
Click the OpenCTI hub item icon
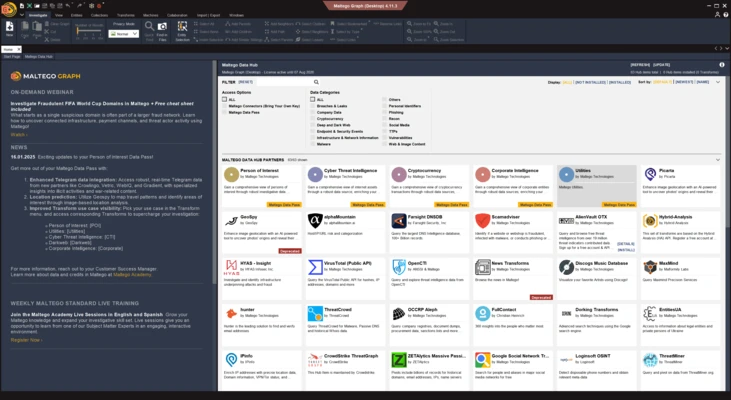(399, 267)
